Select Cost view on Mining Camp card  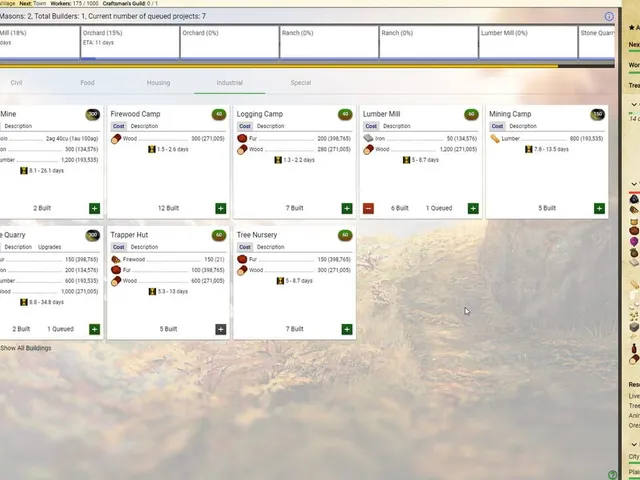click(497, 126)
